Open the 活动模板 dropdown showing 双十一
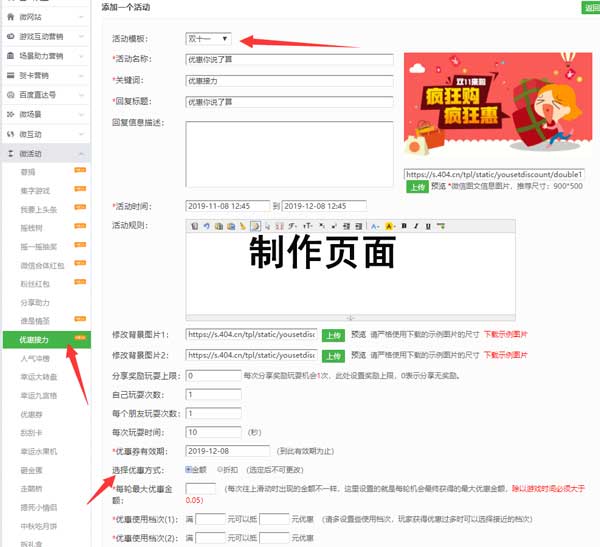The height and width of the screenshot is (547, 600). pos(208,39)
